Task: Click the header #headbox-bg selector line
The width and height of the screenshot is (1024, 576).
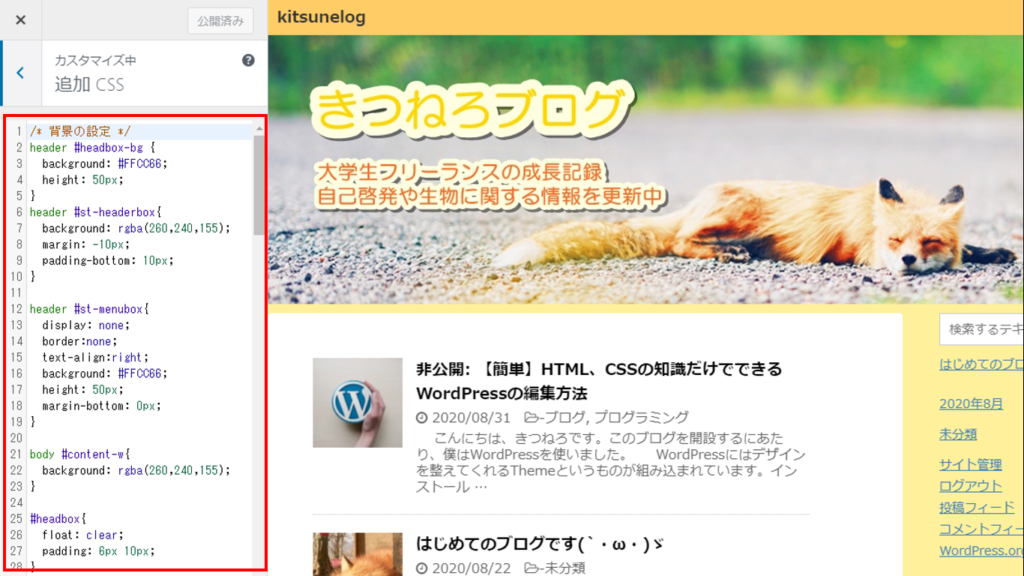Action: 92,148
